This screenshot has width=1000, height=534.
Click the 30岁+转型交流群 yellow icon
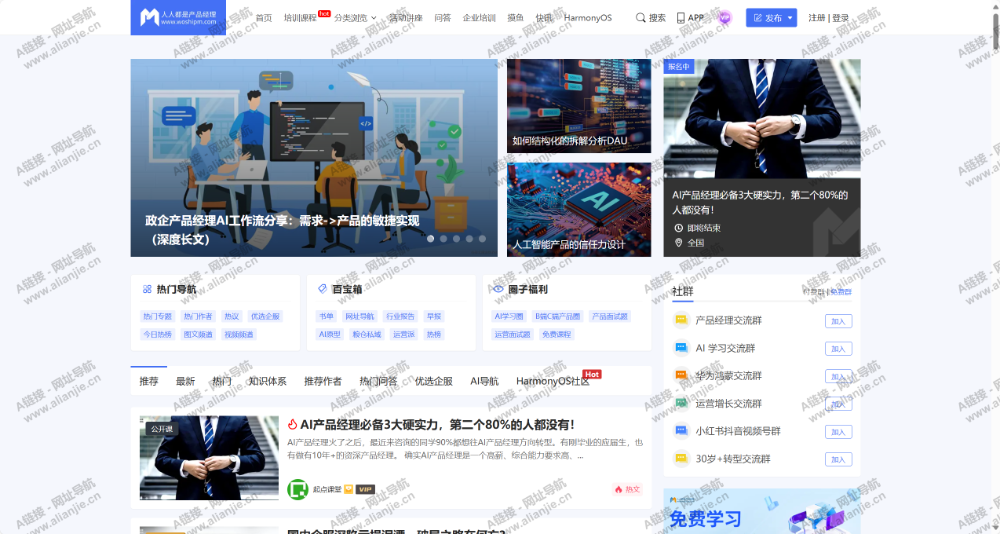tap(682, 459)
